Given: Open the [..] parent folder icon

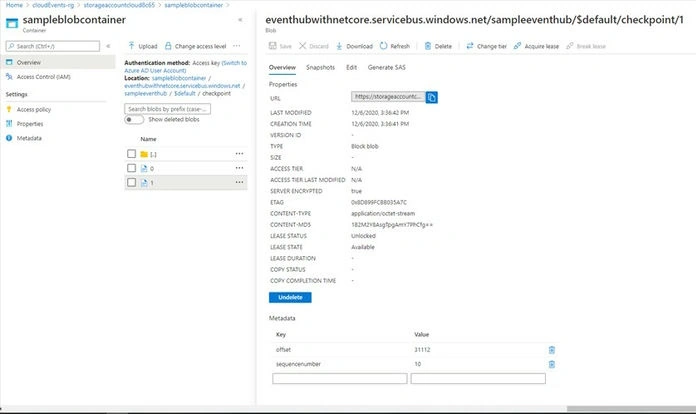Looking at the screenshot, I should point(144,154).
